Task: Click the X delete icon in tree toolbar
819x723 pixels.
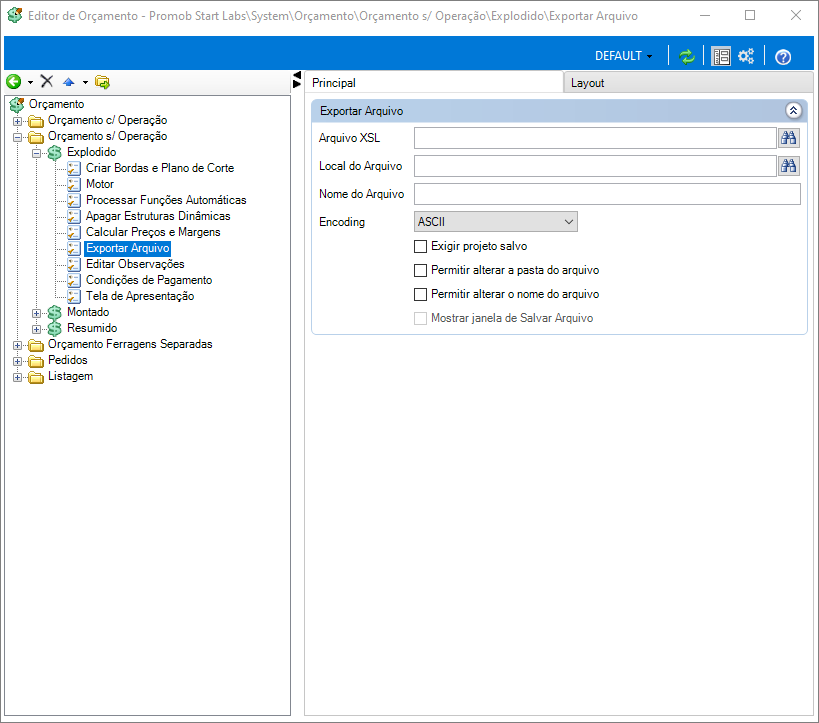Action: tap(47, 81)
